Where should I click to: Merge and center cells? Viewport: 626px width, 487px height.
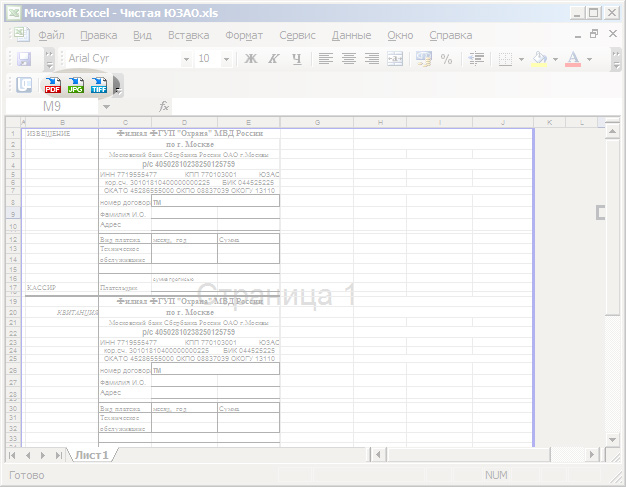point(395,59)
